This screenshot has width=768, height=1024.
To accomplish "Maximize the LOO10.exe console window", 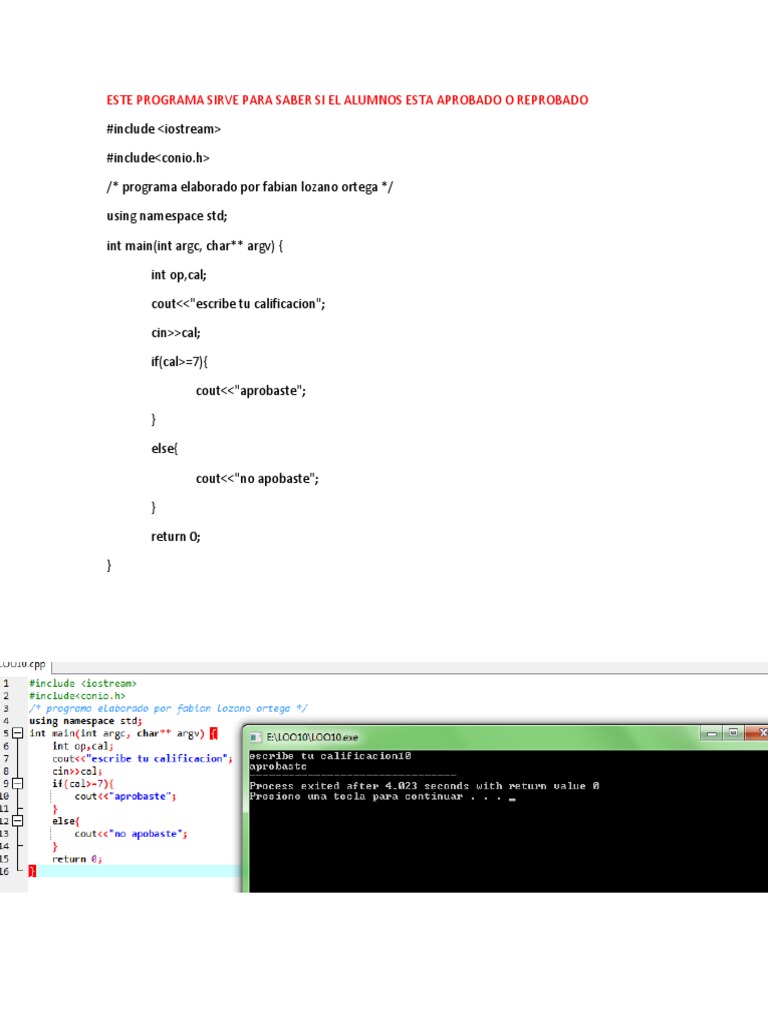I will [x=733, y=733].
